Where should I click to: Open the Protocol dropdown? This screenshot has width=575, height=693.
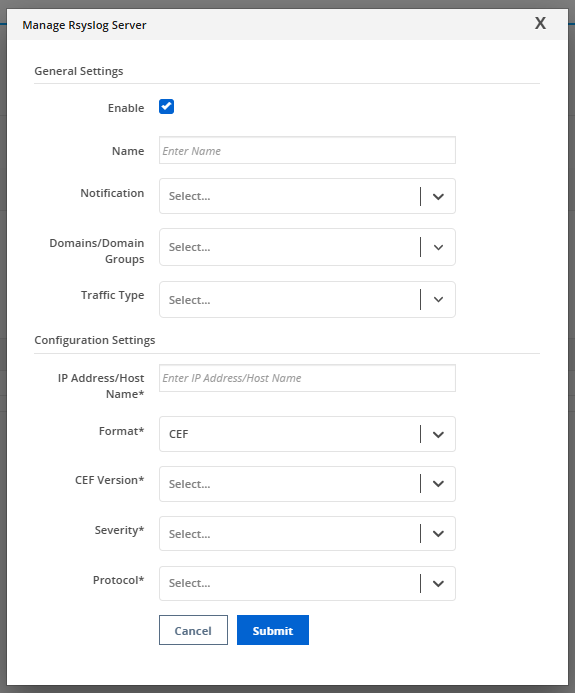(x=307, y=583)
